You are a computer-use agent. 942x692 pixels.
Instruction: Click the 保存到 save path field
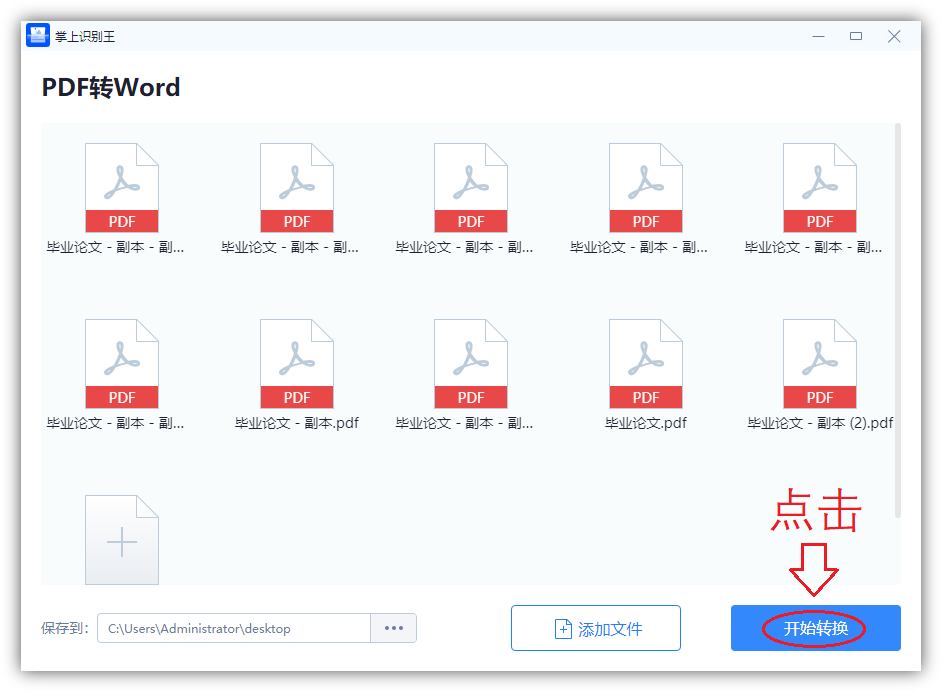click(233, 628)
